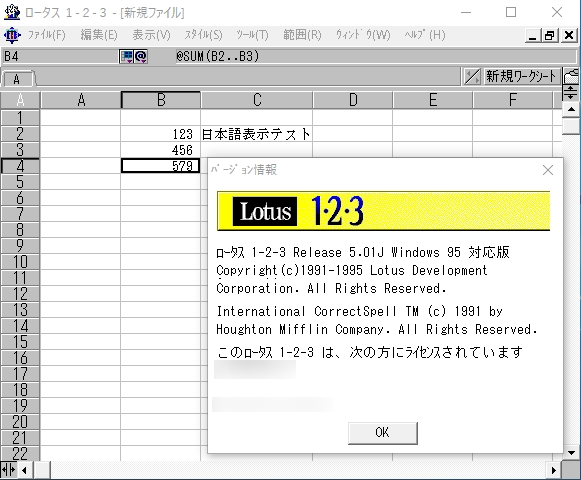This screenshot has height=480, width=581.
Task: Click the horizontal splitter icon at bottom left
Action: click(x=9, y=470)
